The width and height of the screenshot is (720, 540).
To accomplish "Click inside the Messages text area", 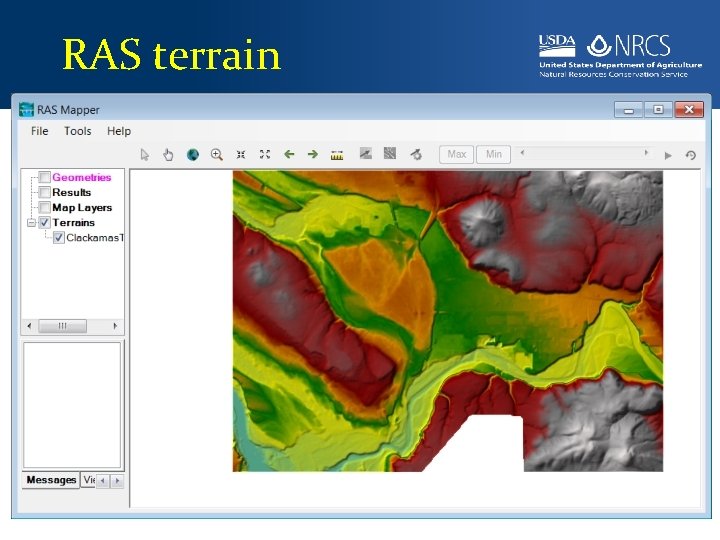I will [72, 405].
